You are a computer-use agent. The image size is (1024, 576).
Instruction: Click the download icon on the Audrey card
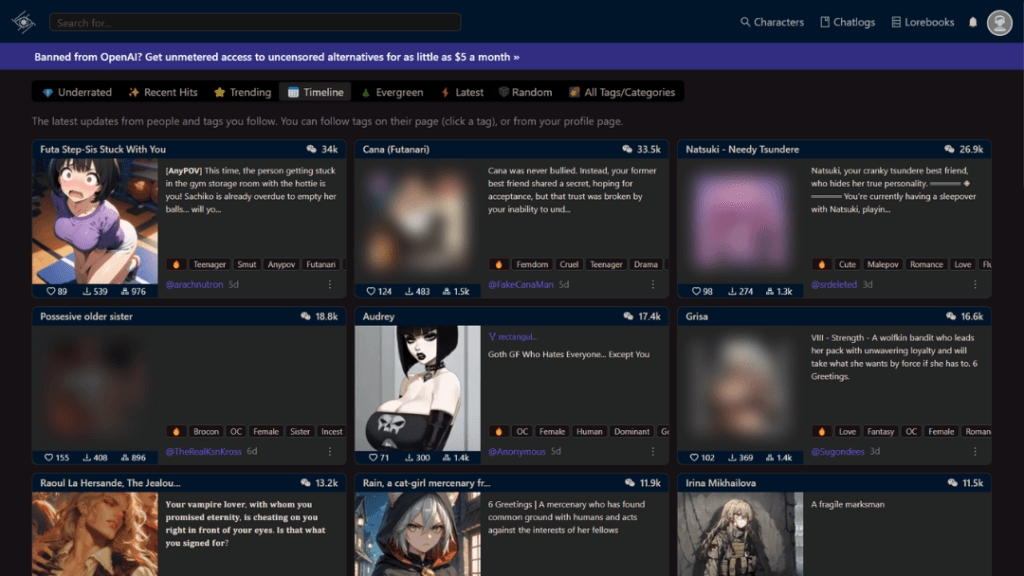click(408, 457)
